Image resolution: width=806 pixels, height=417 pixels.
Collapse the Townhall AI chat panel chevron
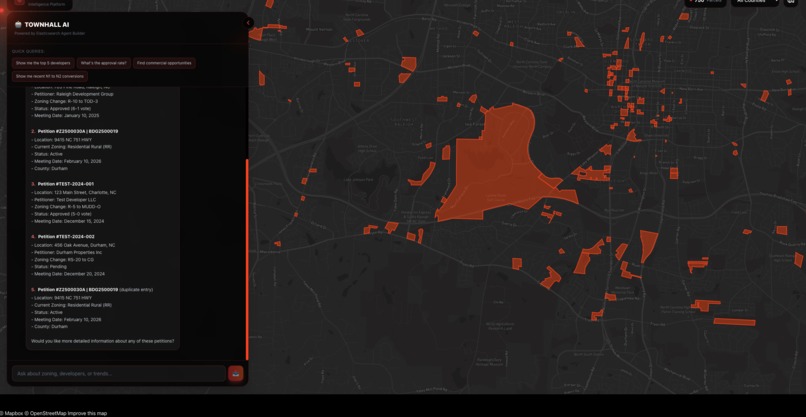point(248,23)
